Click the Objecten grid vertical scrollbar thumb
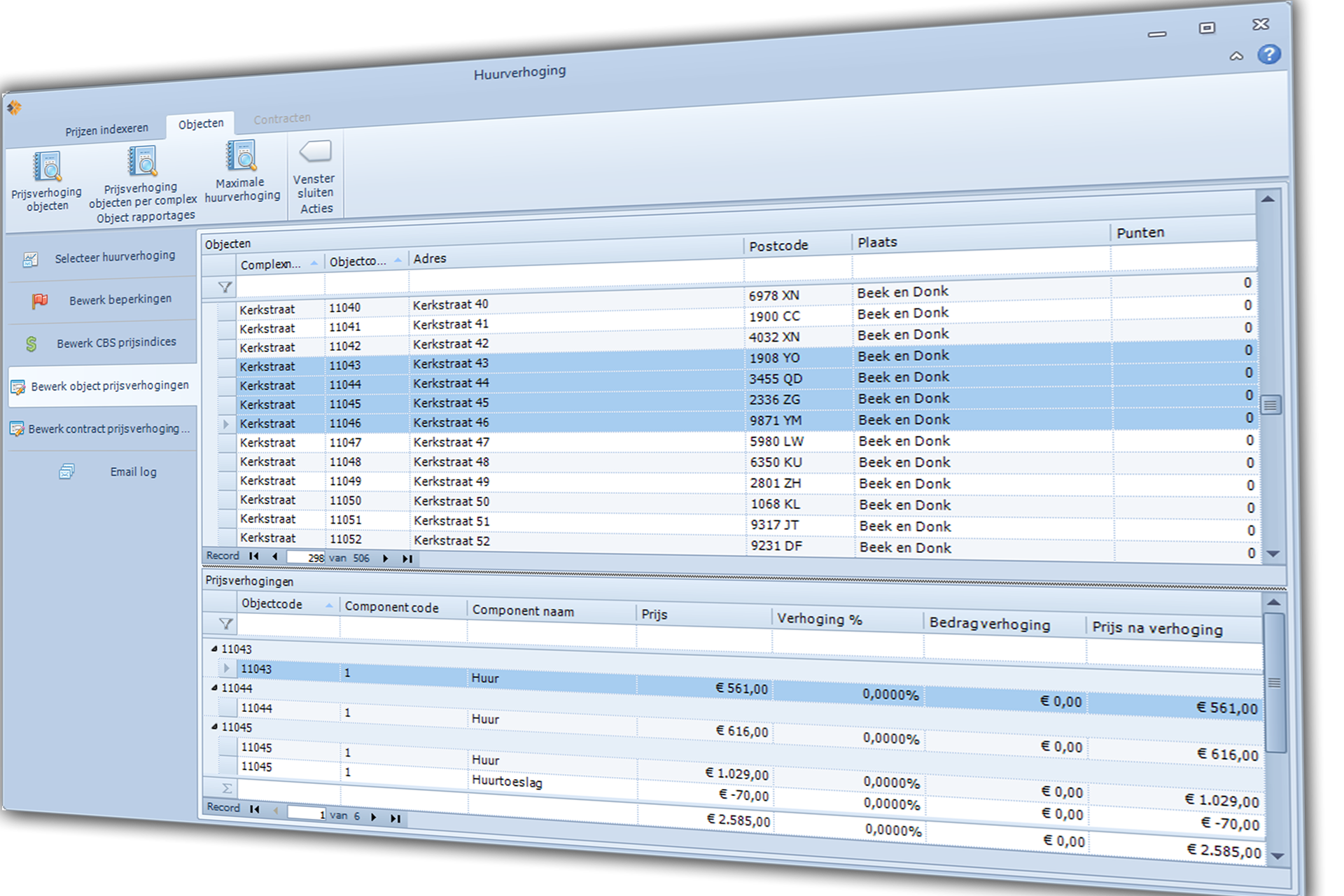 click(1270, 405)
